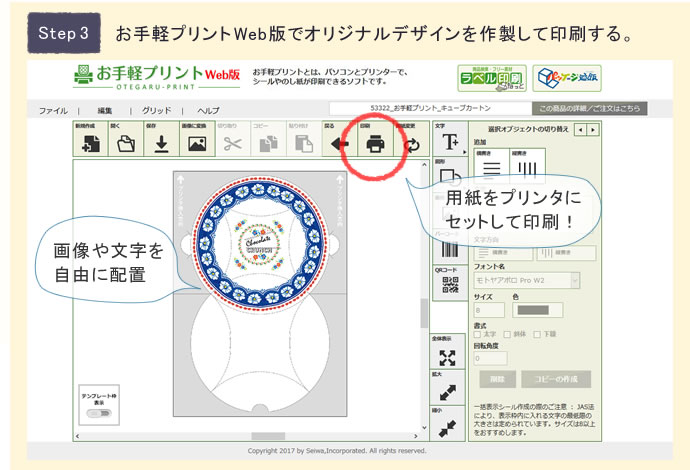Check the 太字 bold checkbox

pos(477,334)
